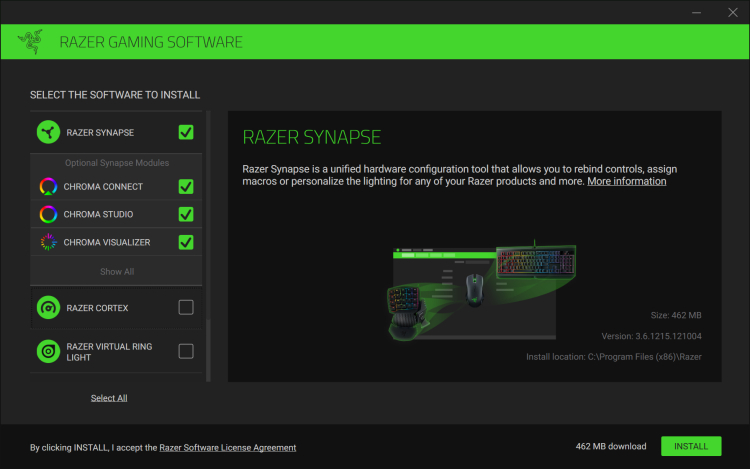Screen dimensions: 750x469
Task: Click the Synapse devices preview illustration
Action: [481, 291]
